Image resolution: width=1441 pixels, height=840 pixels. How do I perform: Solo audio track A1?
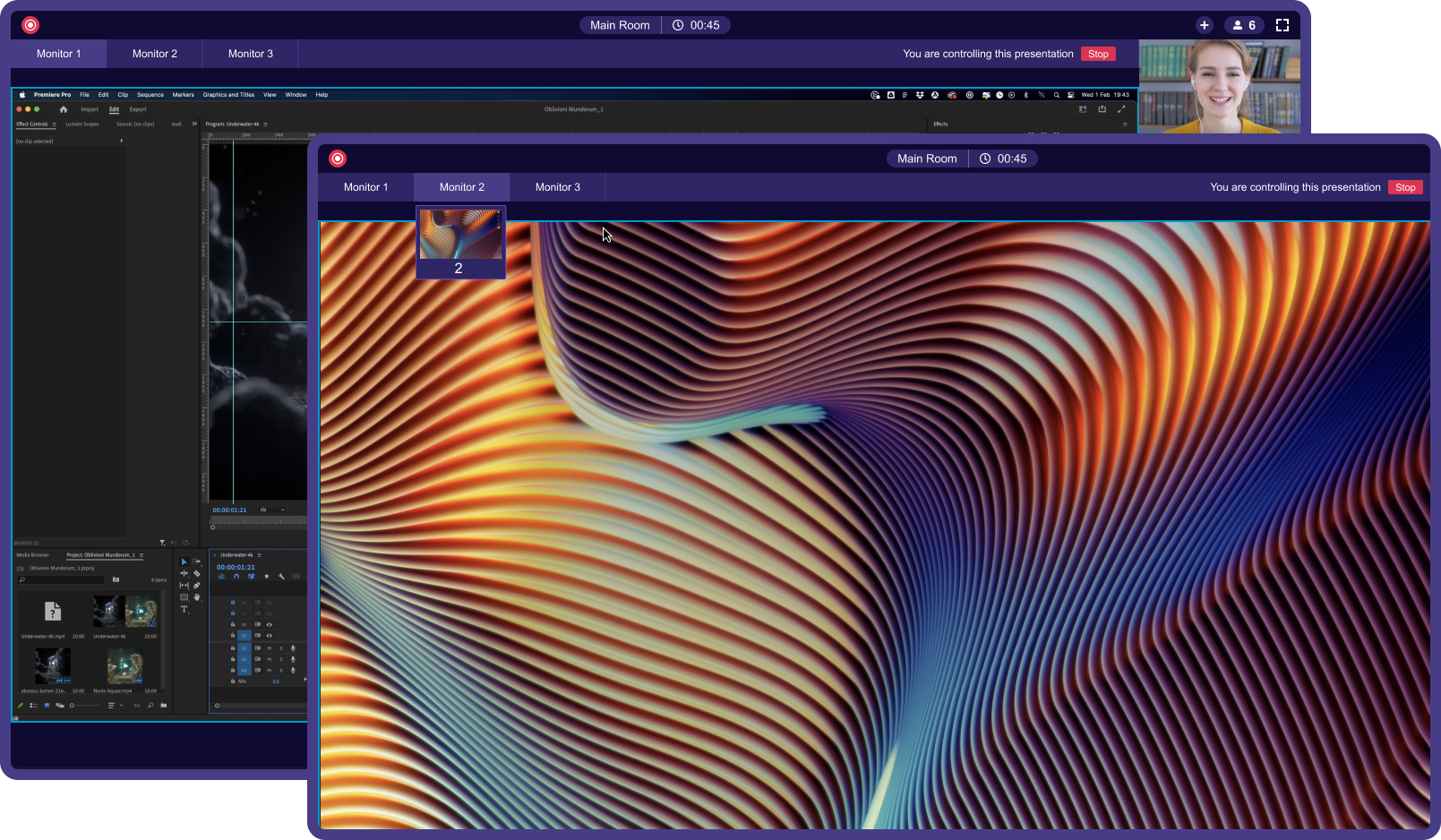coord(281,648)
